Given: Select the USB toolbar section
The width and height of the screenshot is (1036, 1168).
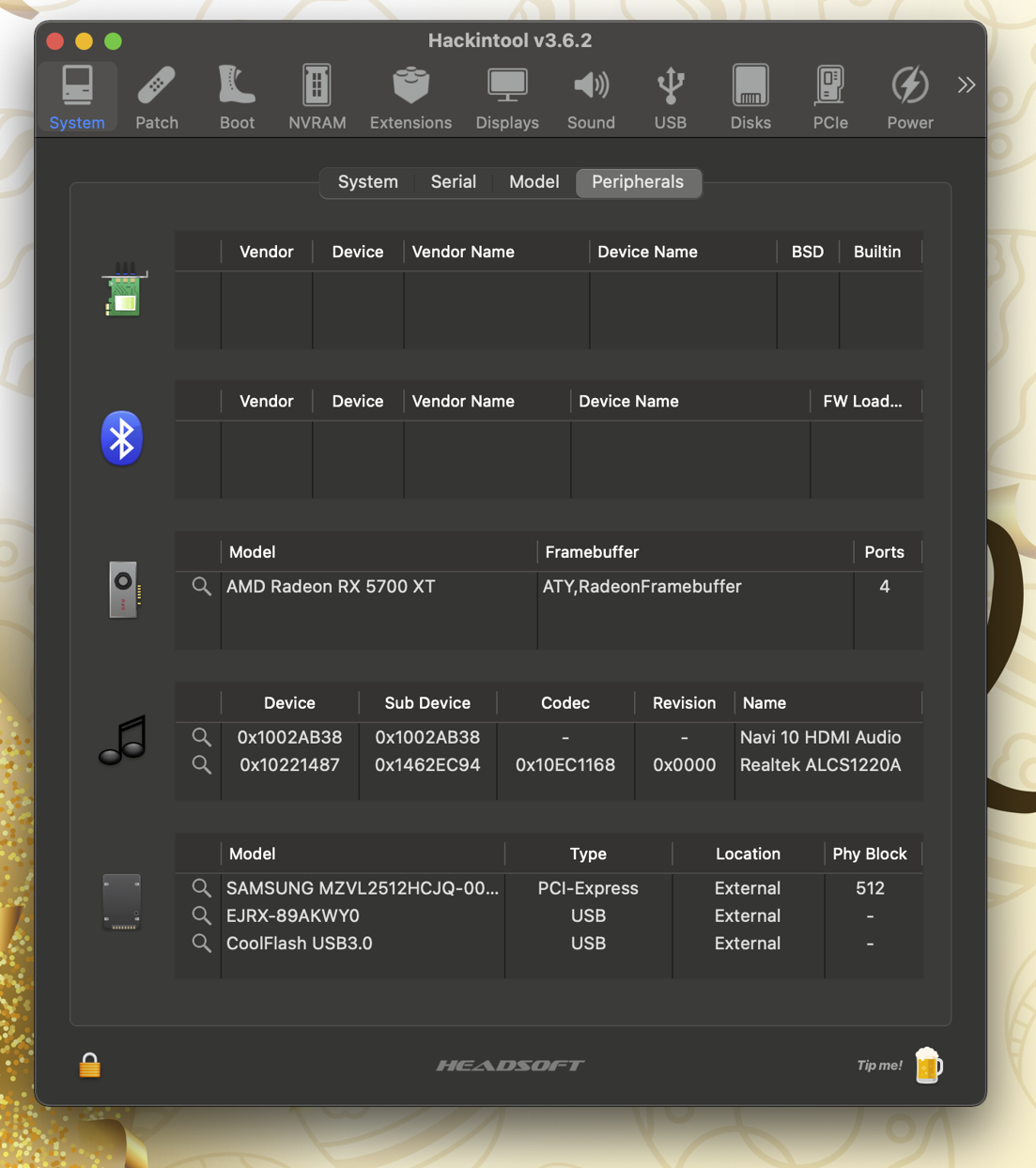Looking at the screenshot, I should click(x=671, y=98).
